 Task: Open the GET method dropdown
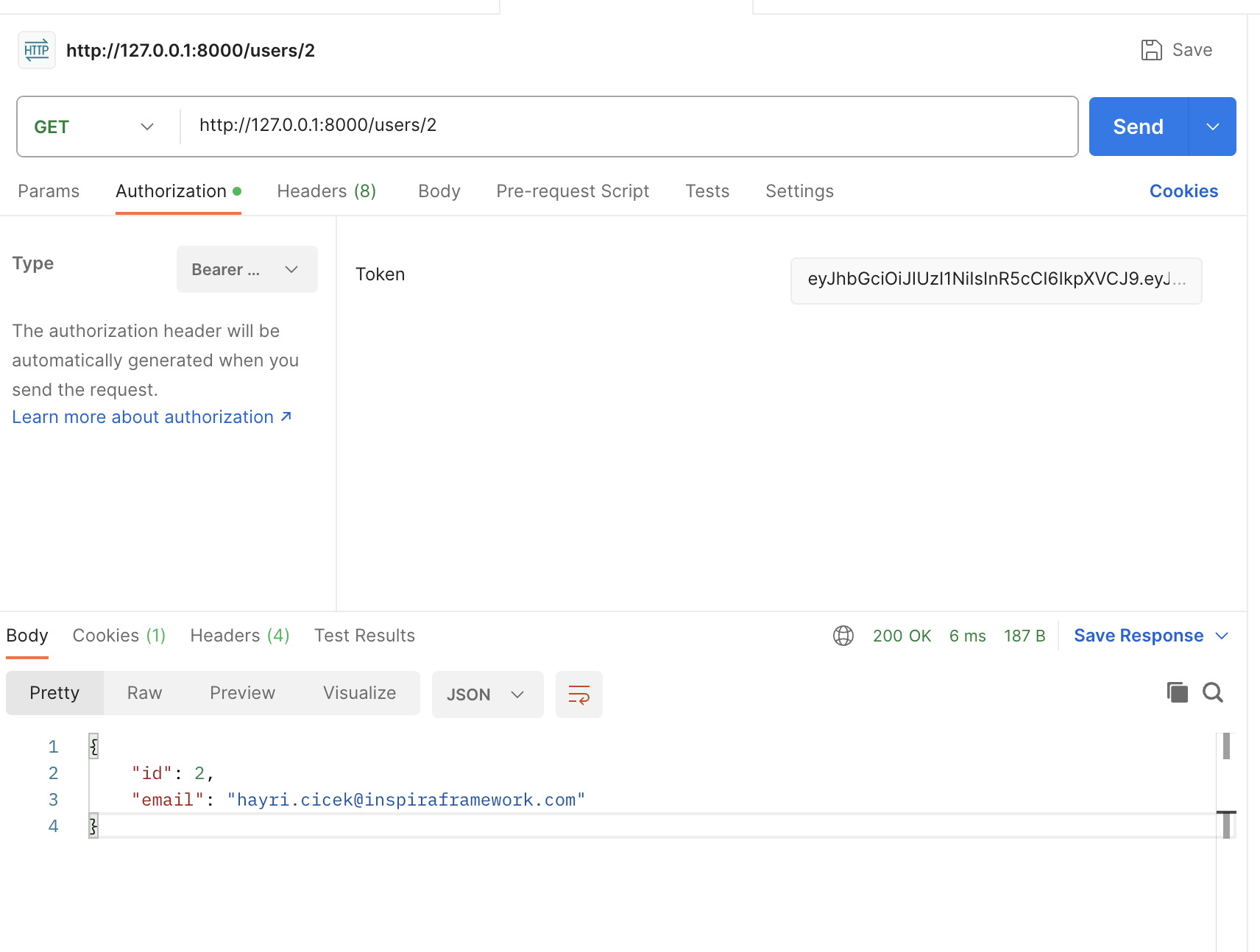(x=94, y=127)
